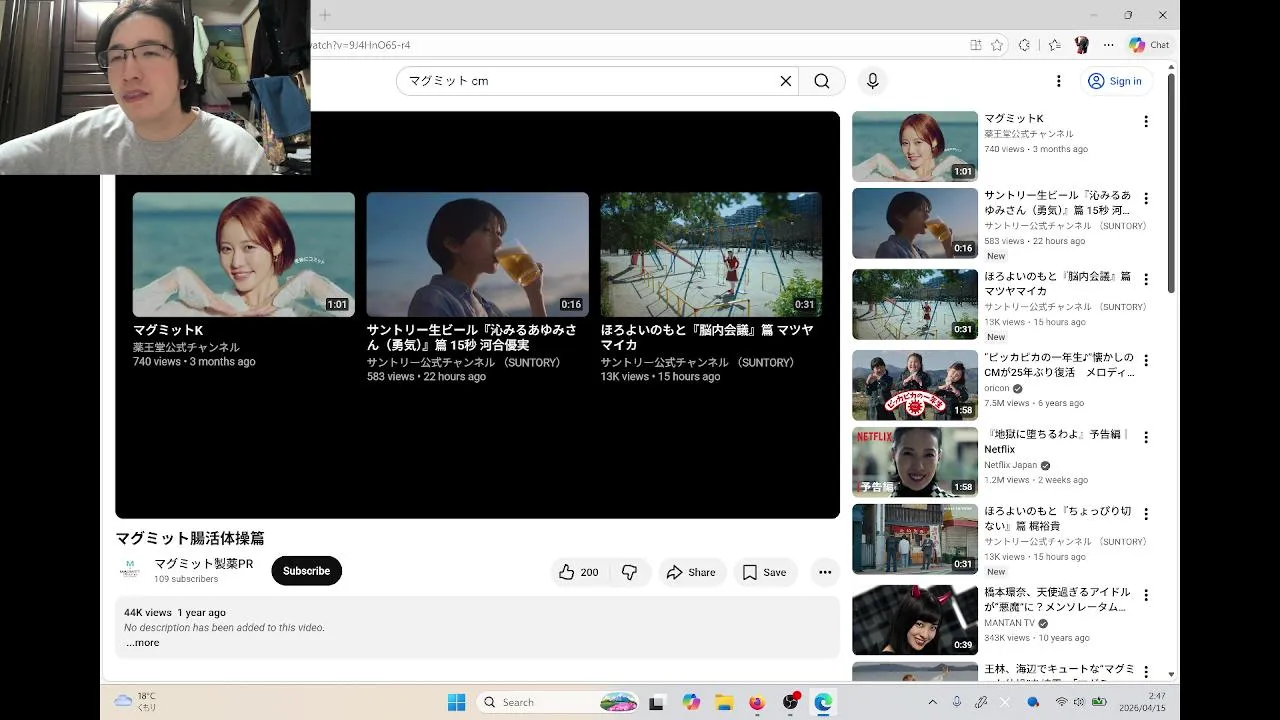Launch Copilot from the taskbar
Screen dimensions: 1280x720
tap(691, 702)
